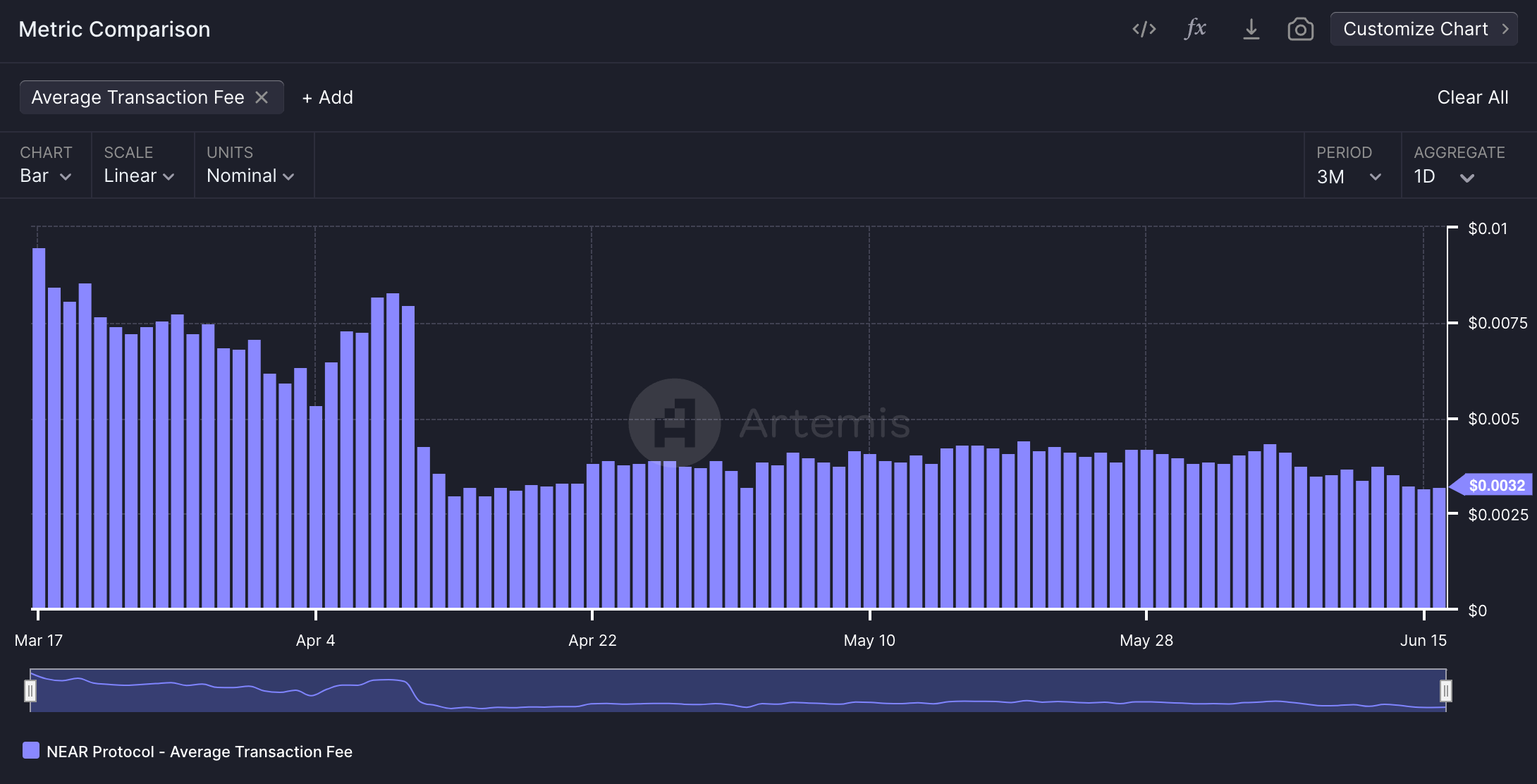Screen dimensions: 1537x784
Task: Grab the right range slider handle
Action: point(1445,690)
